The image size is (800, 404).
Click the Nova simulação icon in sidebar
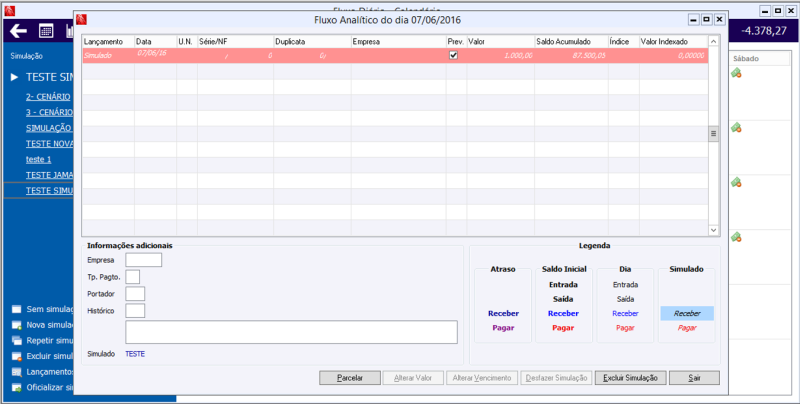[17, 325]
